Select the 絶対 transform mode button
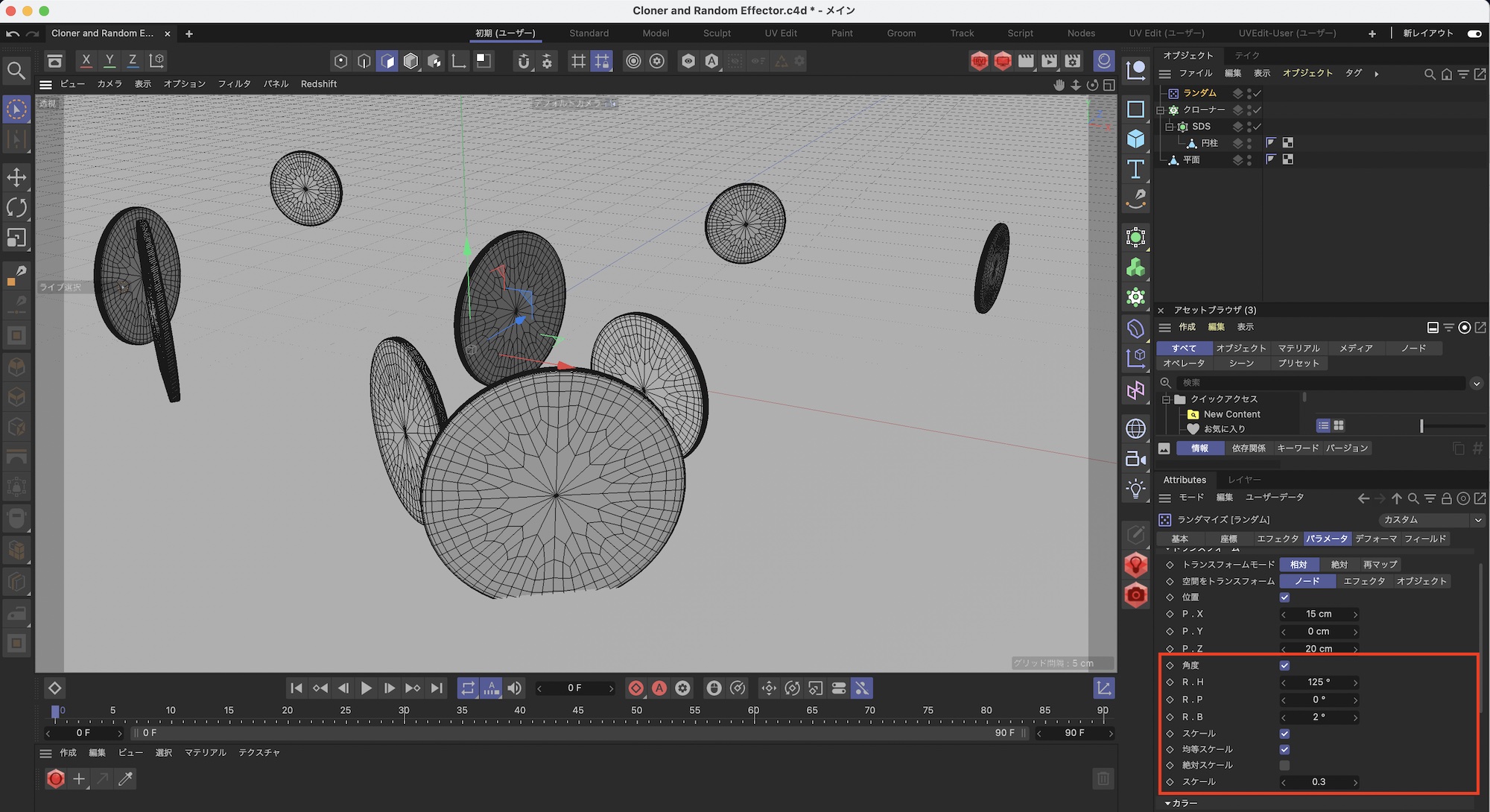The image size is (1490, 812). [1339, 565]
